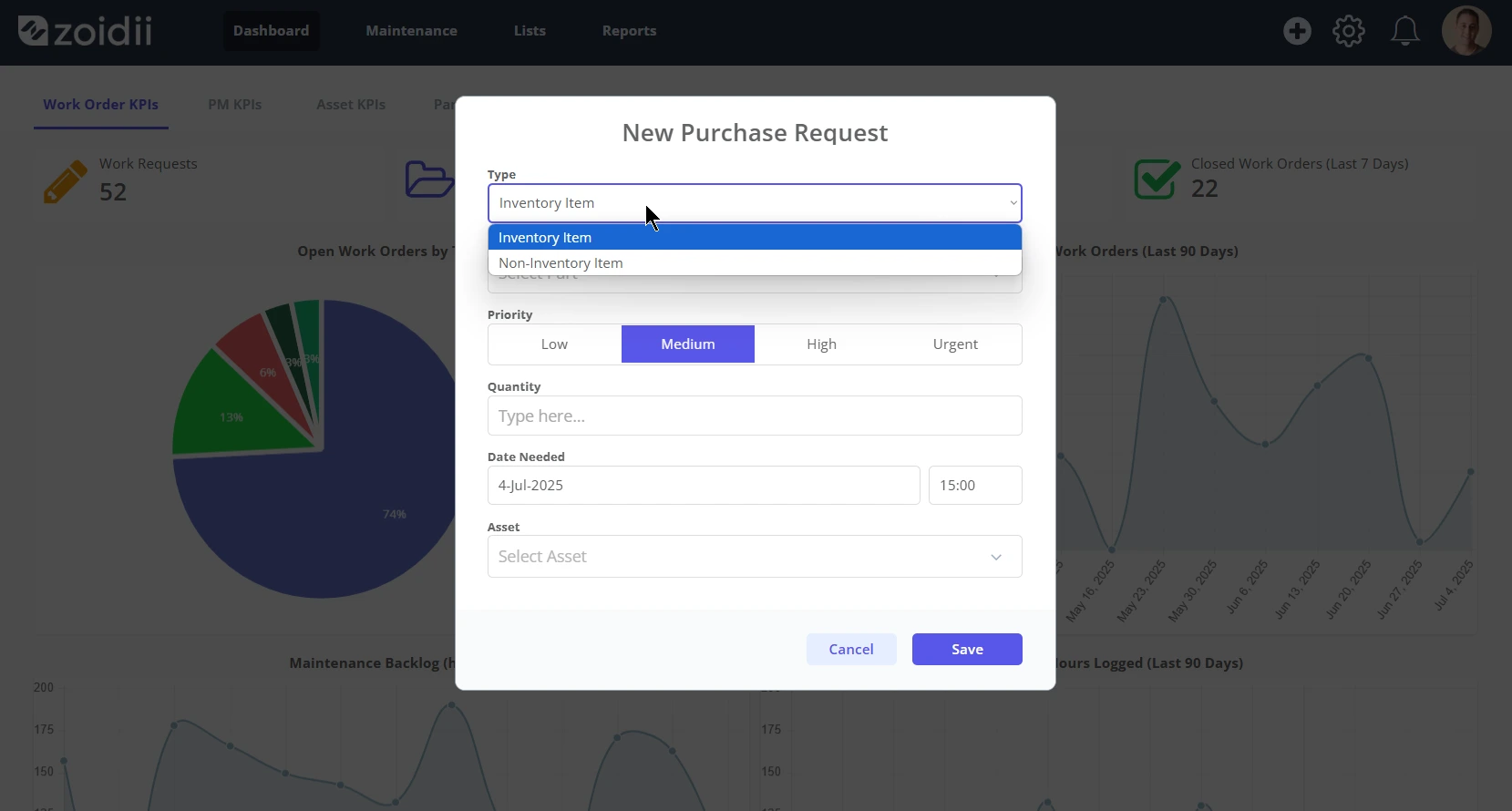Select High priority
The height and width of the screenshot is (811, 1512).
(x=821, y=344)
